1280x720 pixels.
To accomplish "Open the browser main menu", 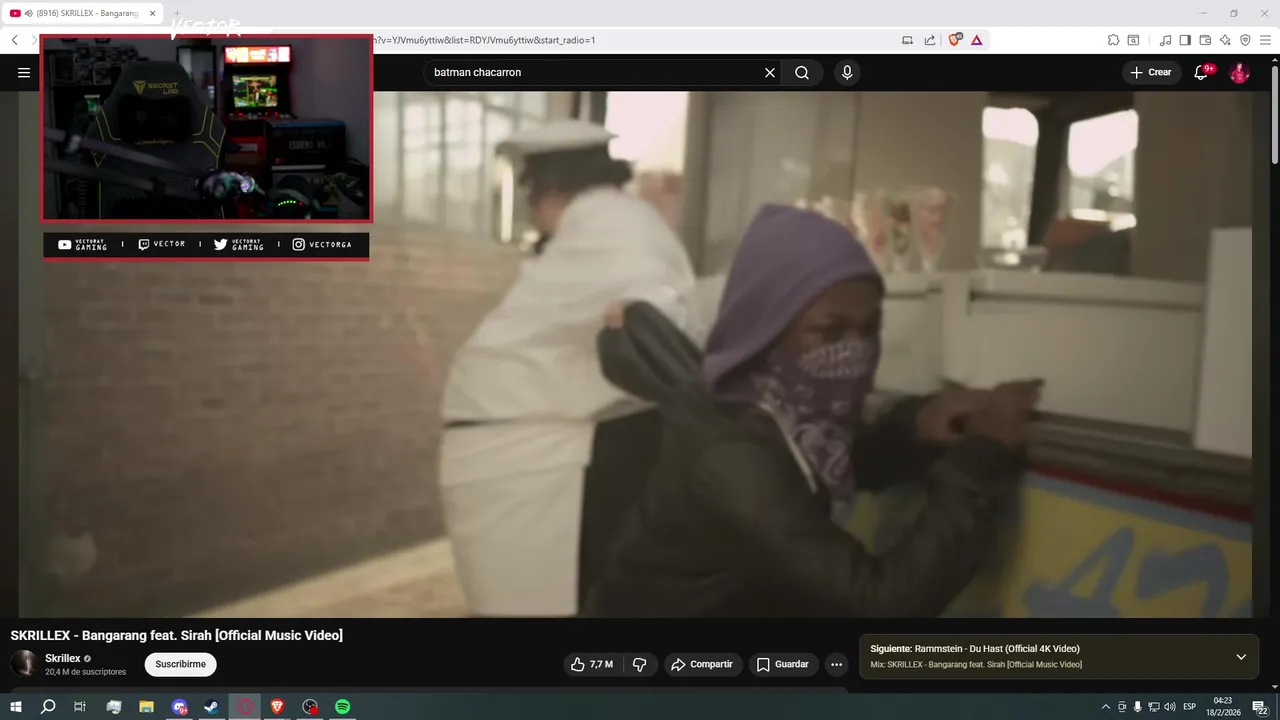I will 1265,40.
